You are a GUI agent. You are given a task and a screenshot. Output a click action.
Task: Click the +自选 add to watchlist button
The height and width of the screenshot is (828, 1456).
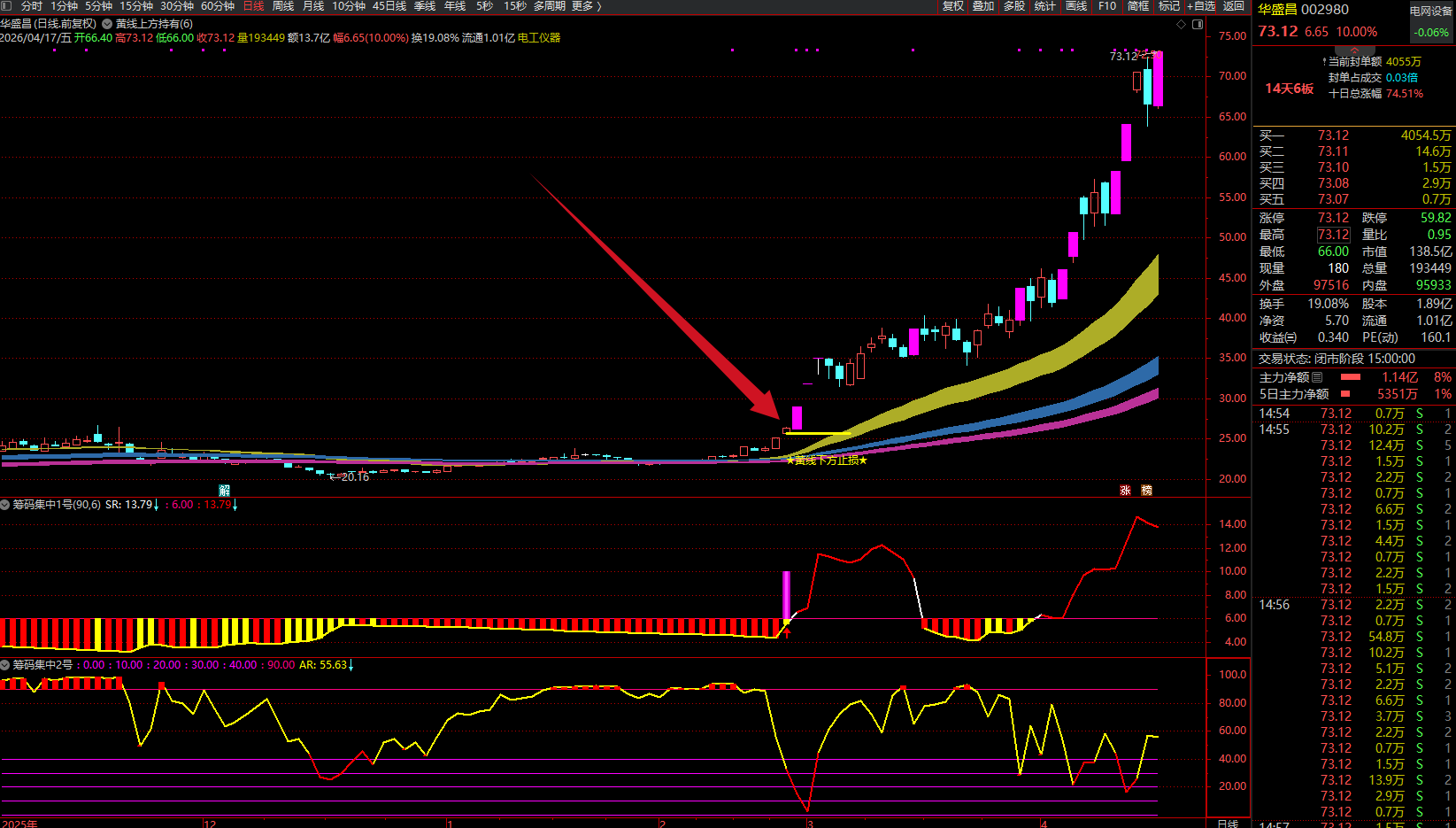click(x=1201, y=6)
